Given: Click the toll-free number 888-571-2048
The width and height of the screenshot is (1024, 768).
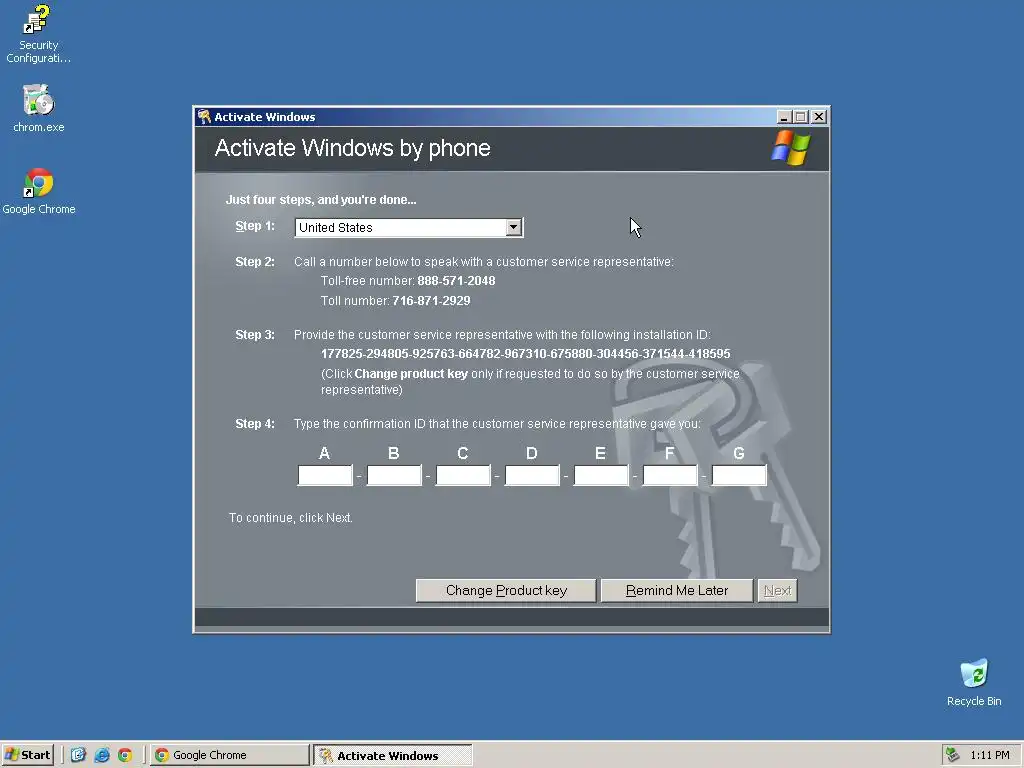Looking at the screenshot, I should point(456,281).
